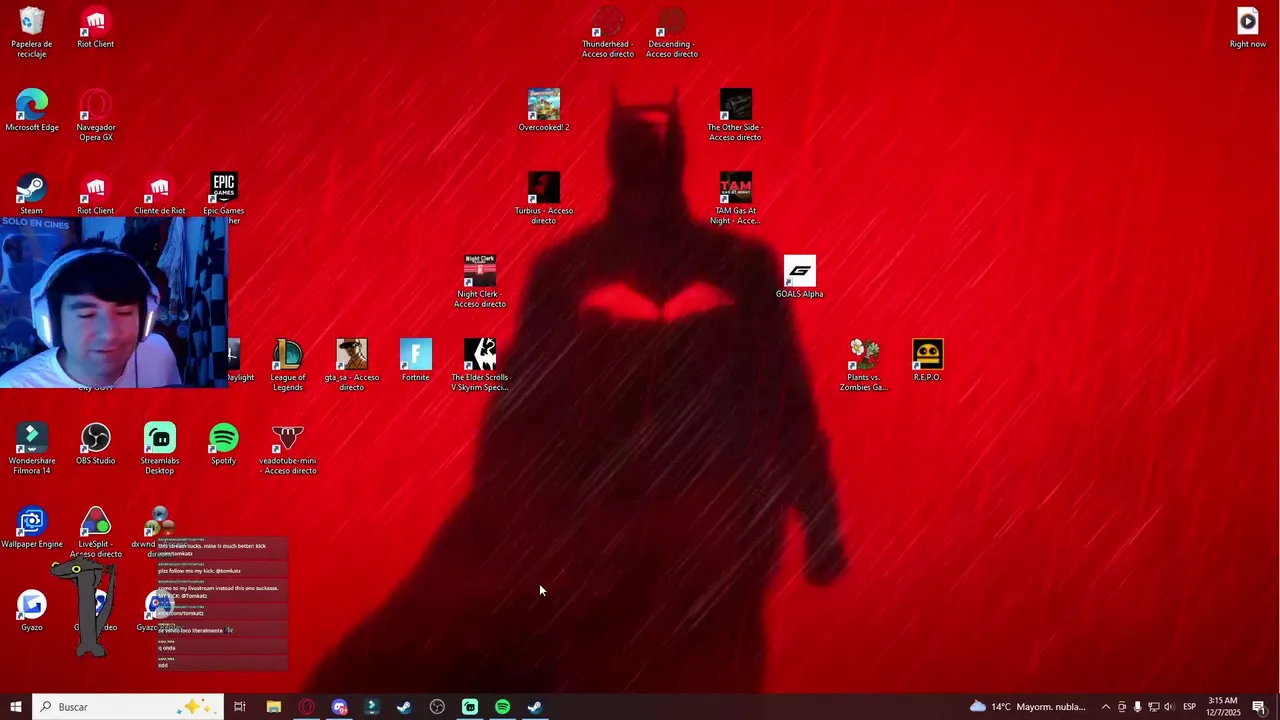Click the TAM Gas At Night shortcut
The width and height of the screenshot is (1280, 720).
click(736, 198)
